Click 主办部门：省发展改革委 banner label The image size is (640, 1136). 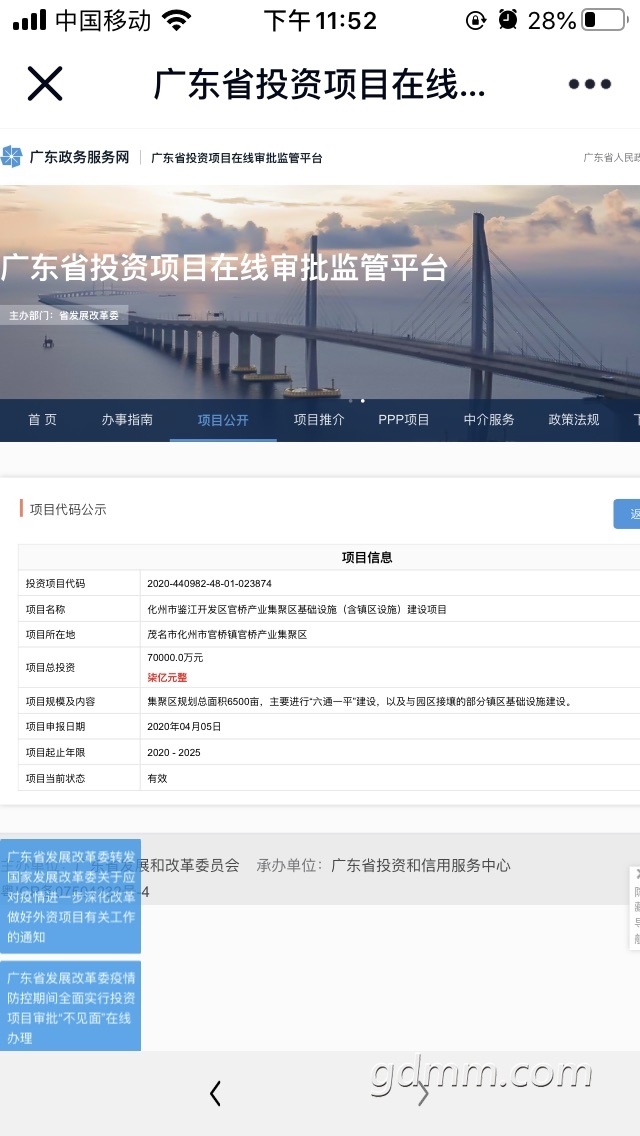64,316
